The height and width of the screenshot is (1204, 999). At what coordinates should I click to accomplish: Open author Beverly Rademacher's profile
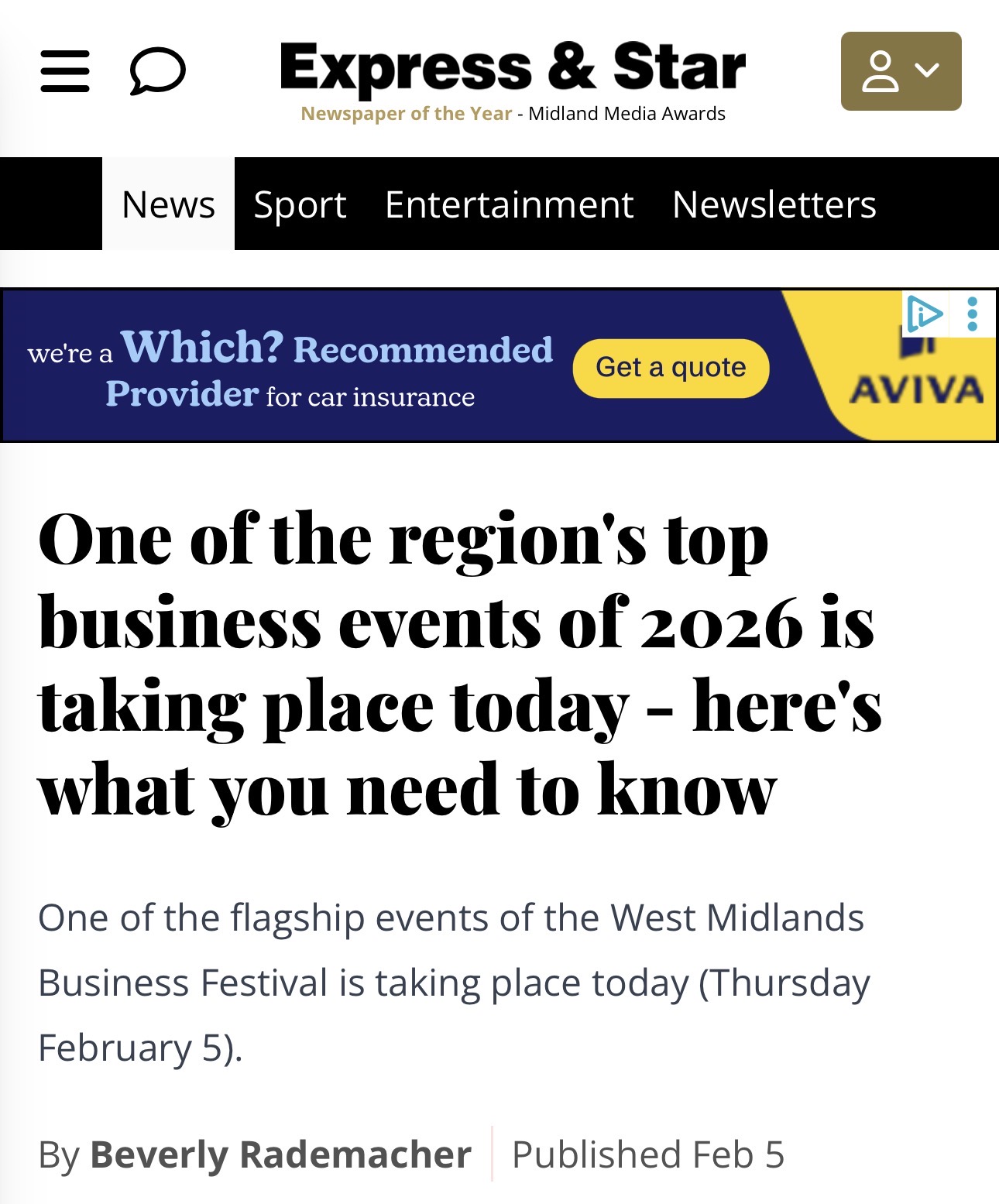pyautogui.click(x=280, y=1154)
